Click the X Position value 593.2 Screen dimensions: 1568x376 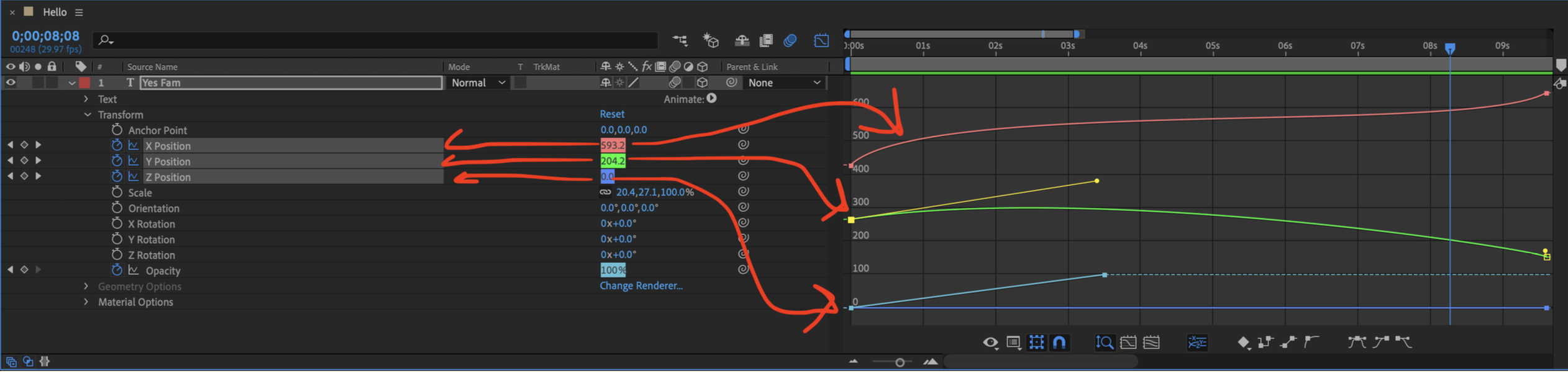pyautogui.click(x=613, y=145)
